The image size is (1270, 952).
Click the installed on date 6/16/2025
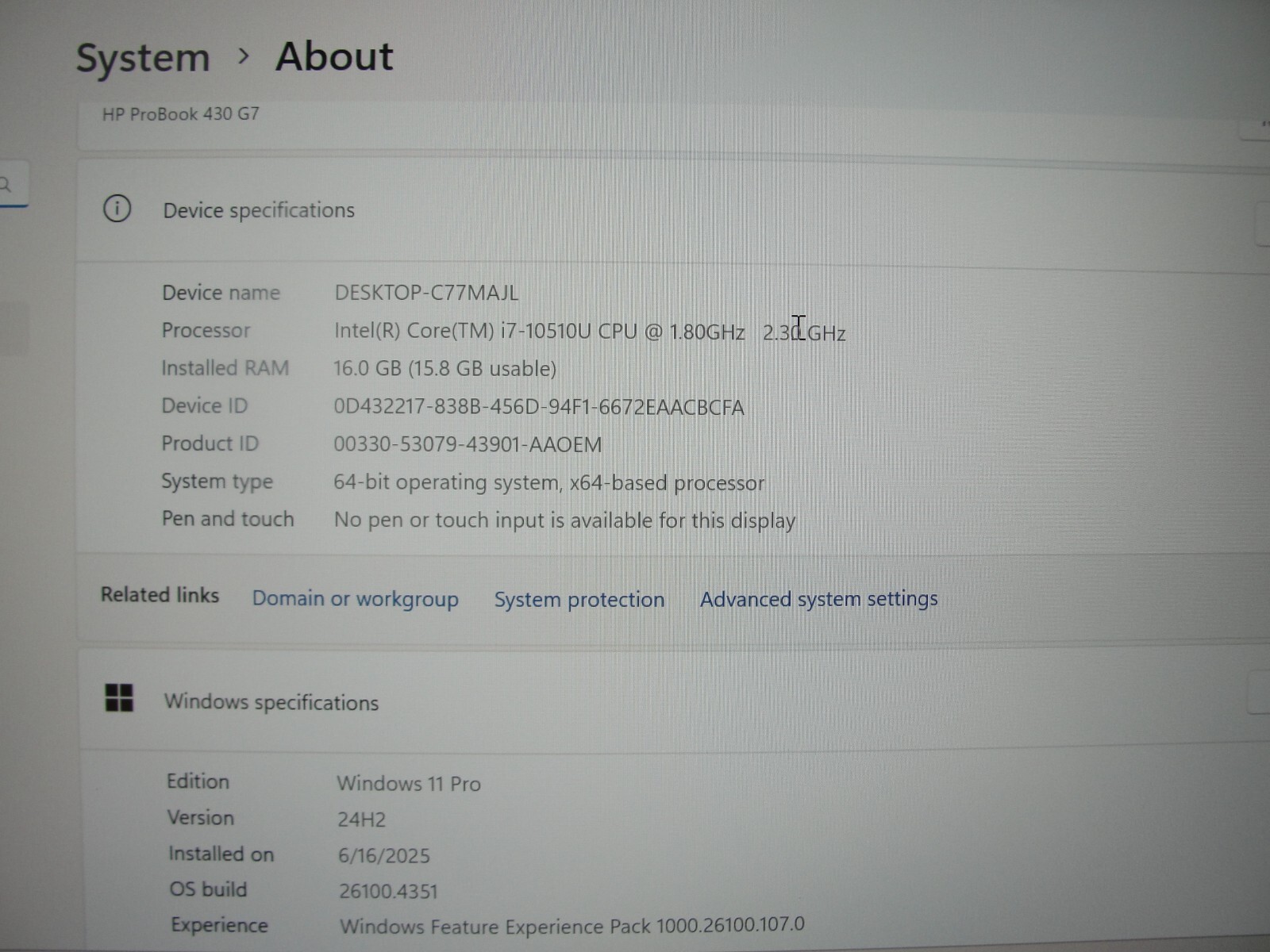coord(384,855)
